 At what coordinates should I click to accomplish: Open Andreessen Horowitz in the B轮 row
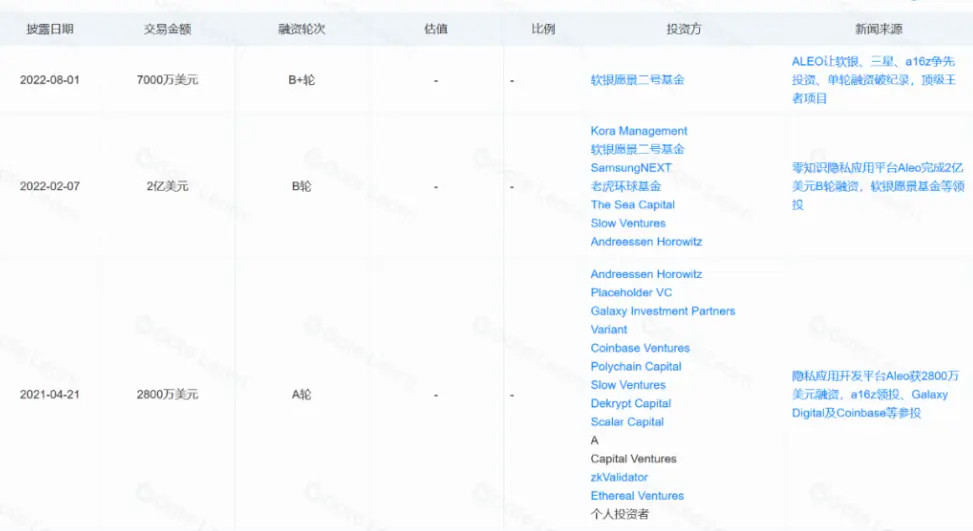pyautogui.click(x=646, y=242)
